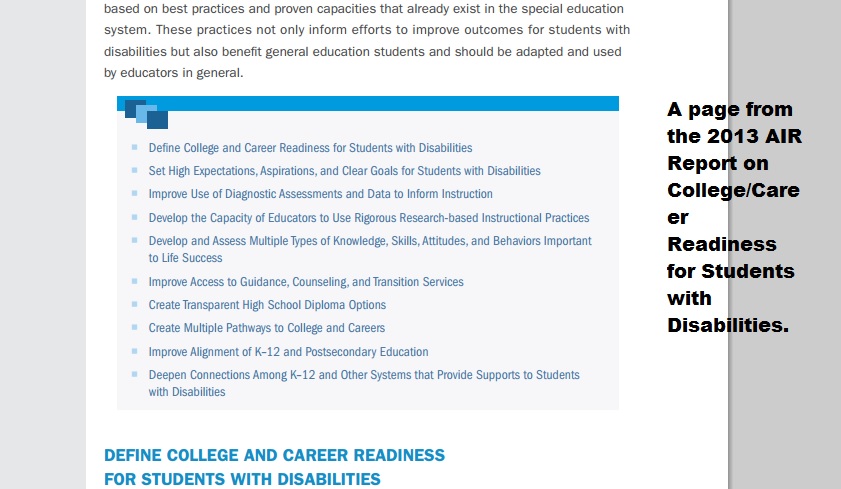Select bullet beside "Improve Use of Diagnostic Assessments"
This screenshot has height=489, width=841.
[x=135, y=194]
